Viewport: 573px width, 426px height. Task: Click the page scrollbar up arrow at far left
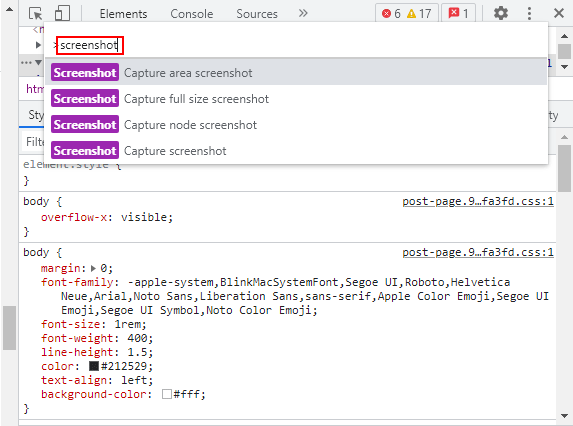click(10, 9)
